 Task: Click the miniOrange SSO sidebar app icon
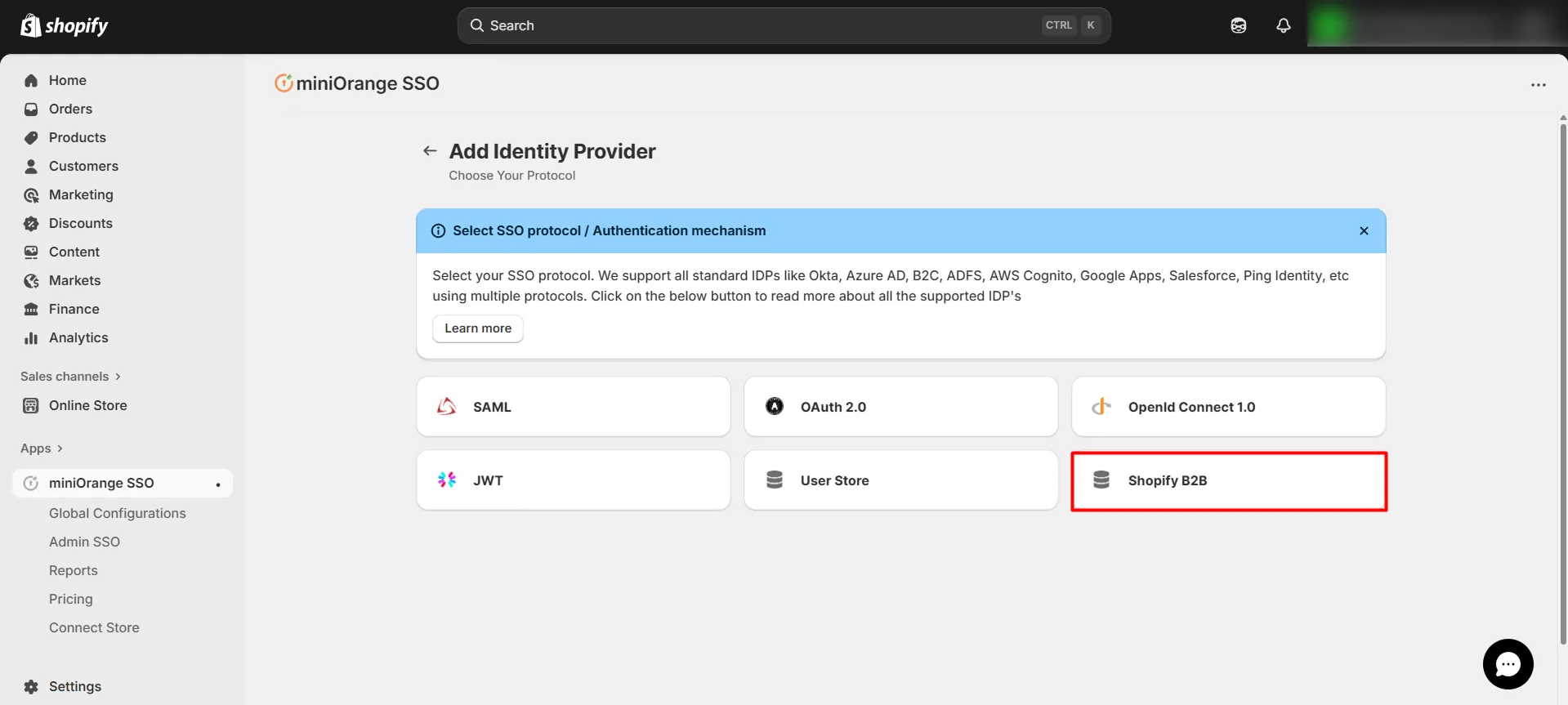click(x=31, y=483)
